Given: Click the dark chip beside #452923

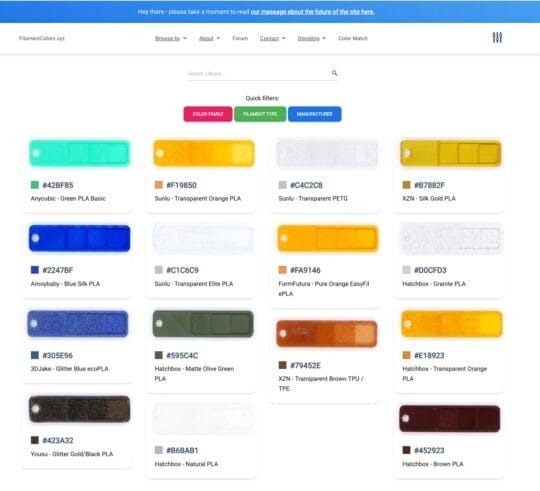Looking at the screenshot, I should pyautogui.click(x=406, y=450).
